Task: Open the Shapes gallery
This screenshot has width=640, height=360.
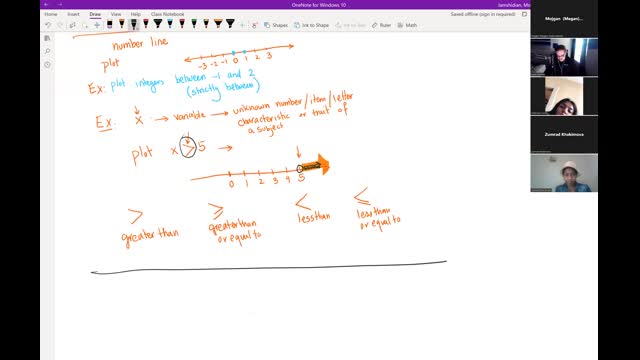Action: click(x=276, y=25)
